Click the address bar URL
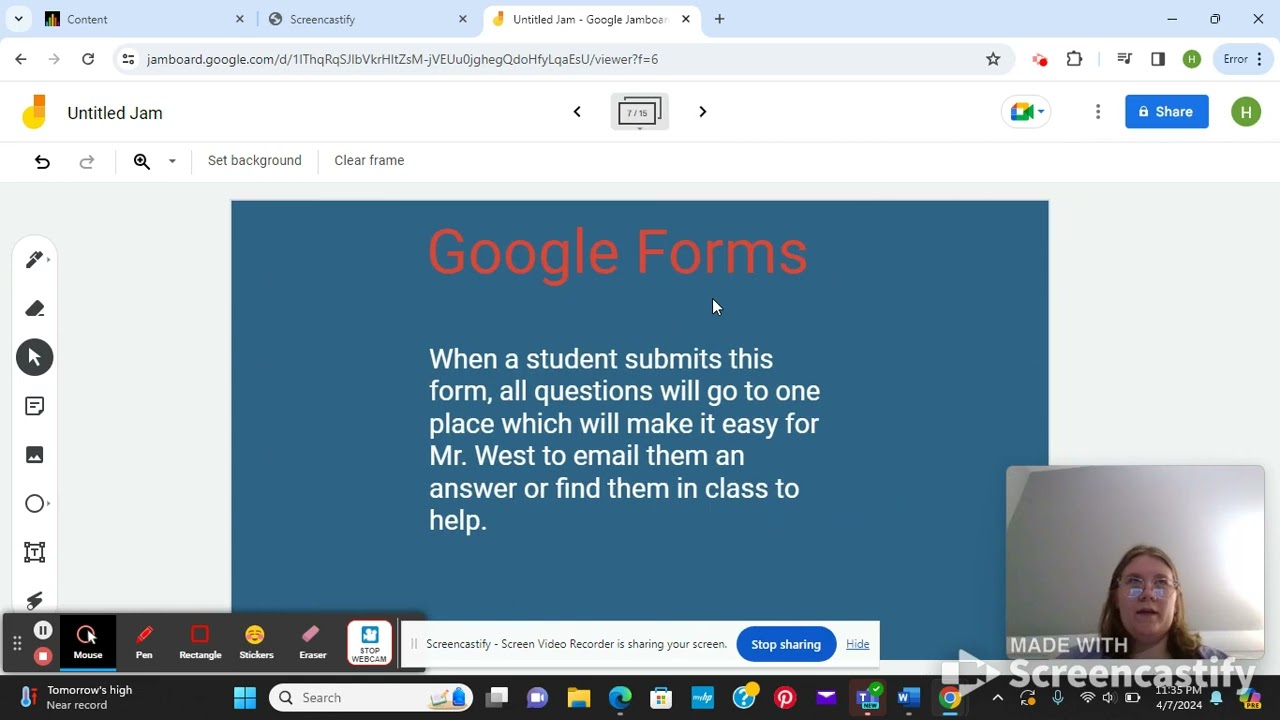This screenshot has height=720, width=1280. pos(402,59)
